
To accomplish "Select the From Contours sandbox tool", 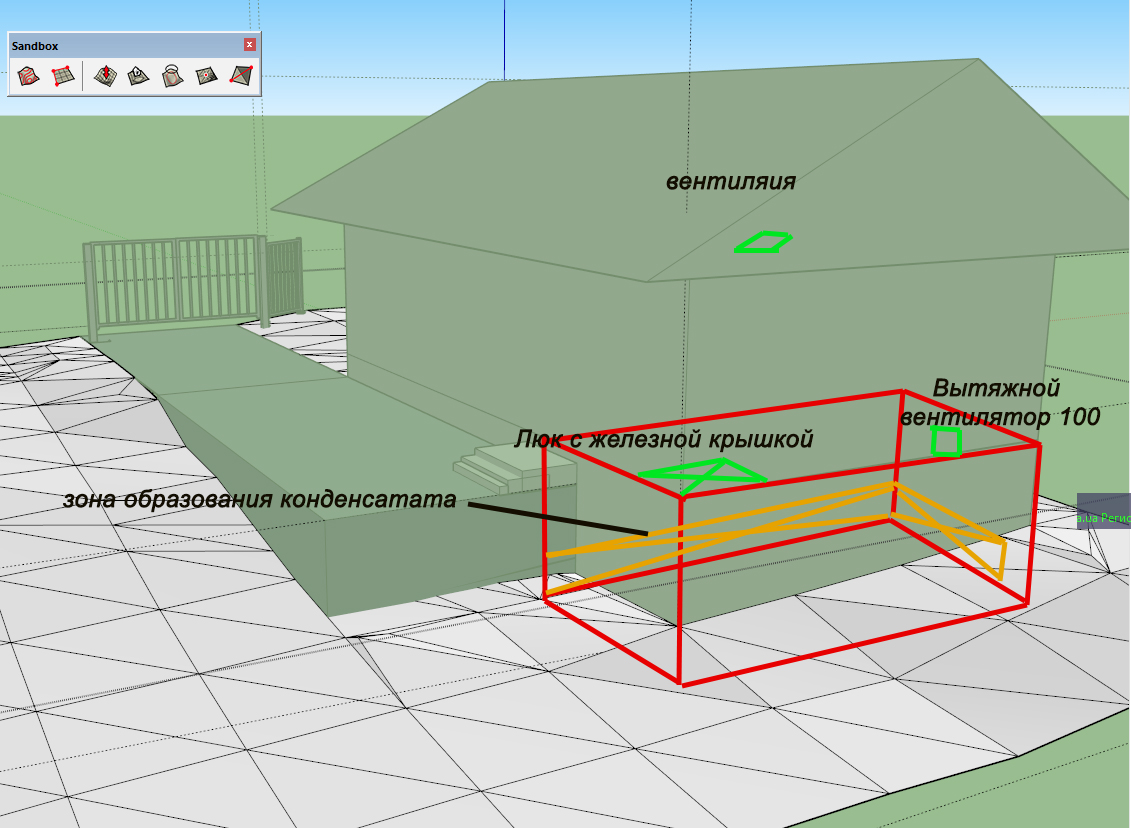I will point(29,76).
